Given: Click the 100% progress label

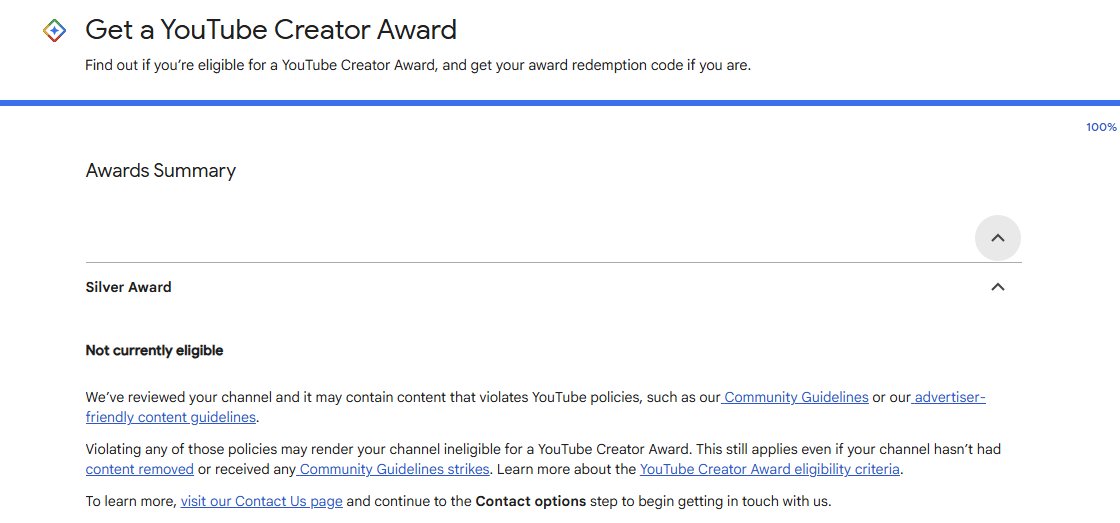Looking at the screenshot, I should click(1101, 127).
